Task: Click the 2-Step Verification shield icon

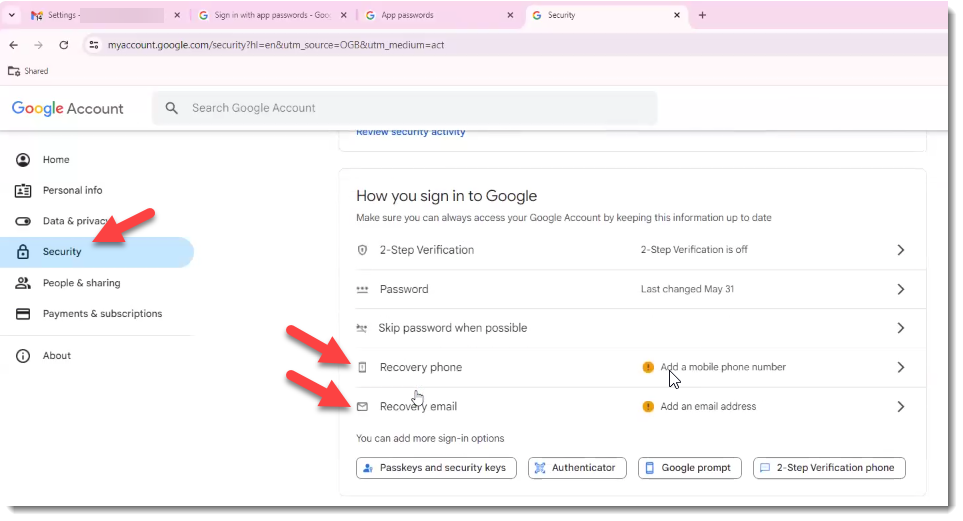Action: (362, 250)
